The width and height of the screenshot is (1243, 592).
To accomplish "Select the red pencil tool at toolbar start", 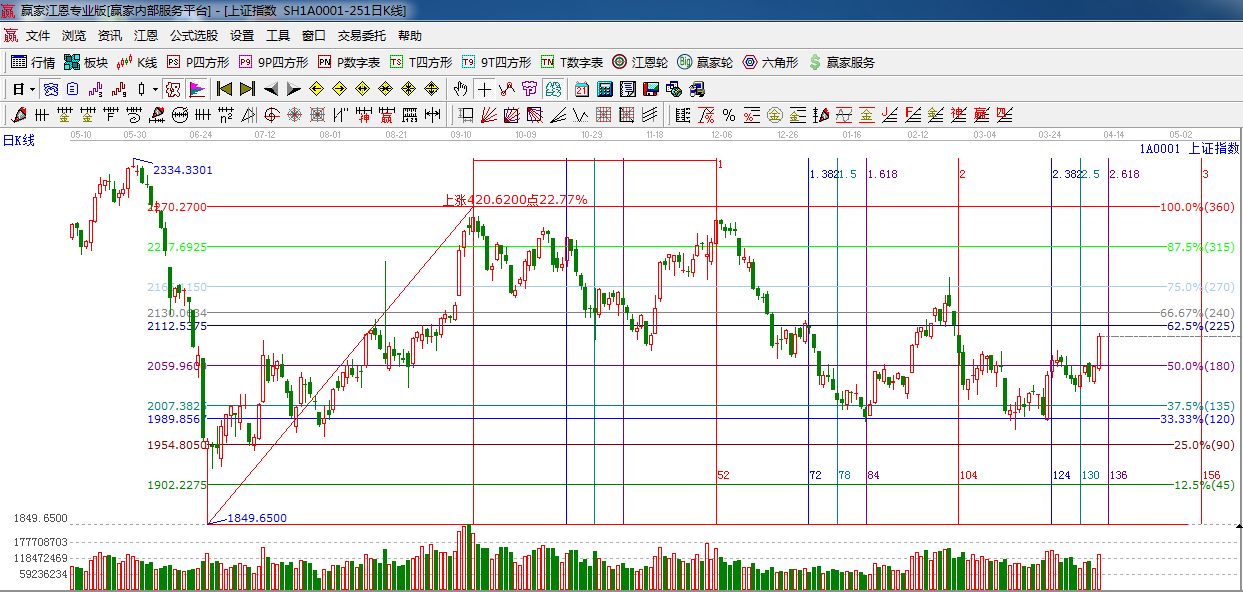I will click(x=15, y=115).
